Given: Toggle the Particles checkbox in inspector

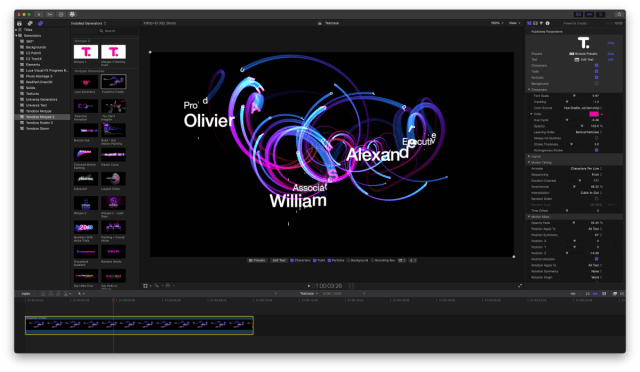Looking at the screenshot, I should pyautogui.click(x=596, y=78).
